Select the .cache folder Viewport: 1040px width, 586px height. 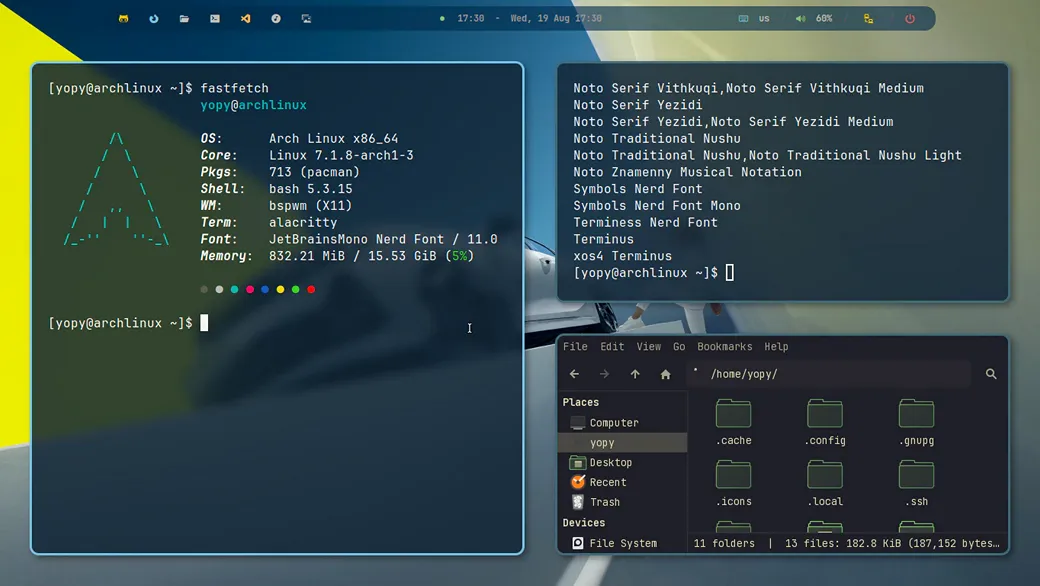coord(734,422)
